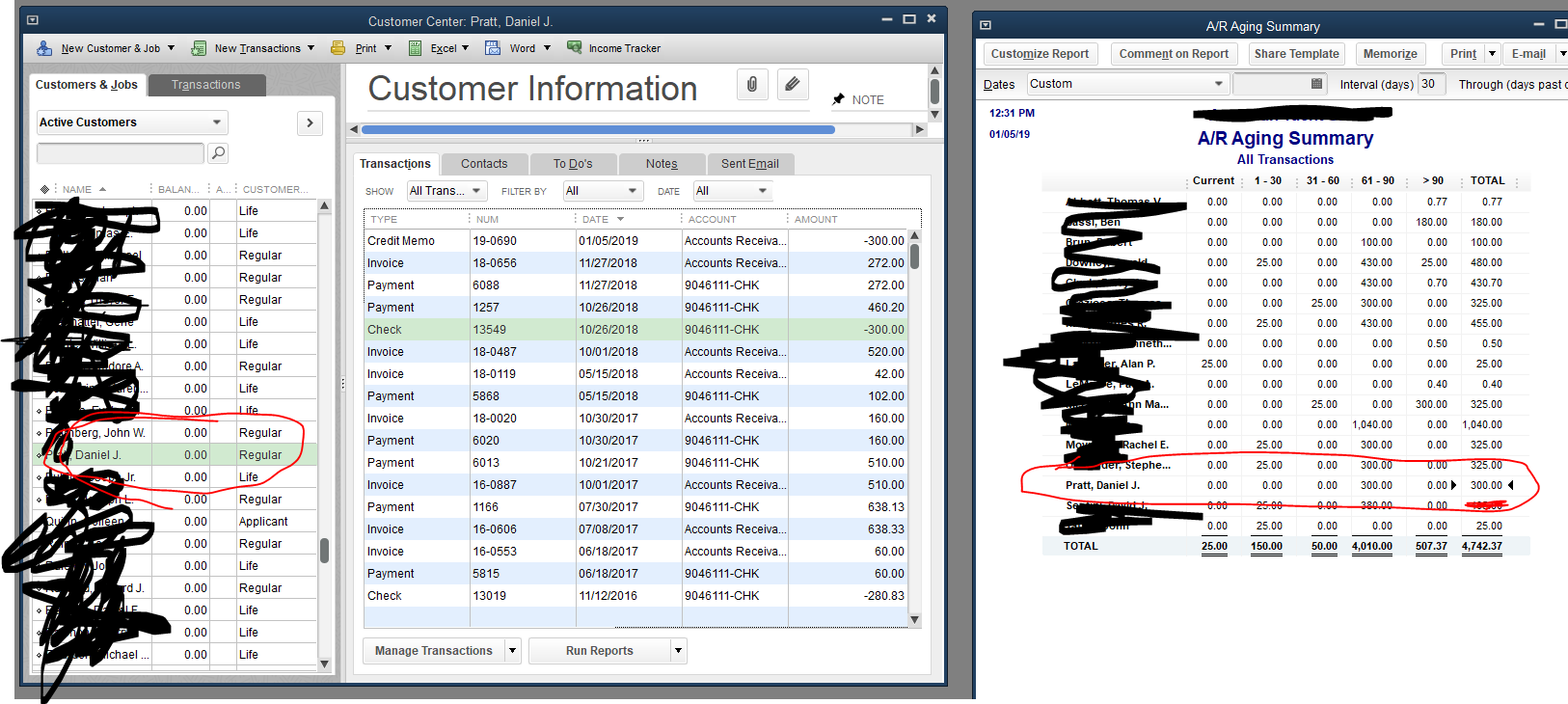Screen dimensions: 1568x704
Task: Expand the customer list panel arrow
Action: (310, 122)
